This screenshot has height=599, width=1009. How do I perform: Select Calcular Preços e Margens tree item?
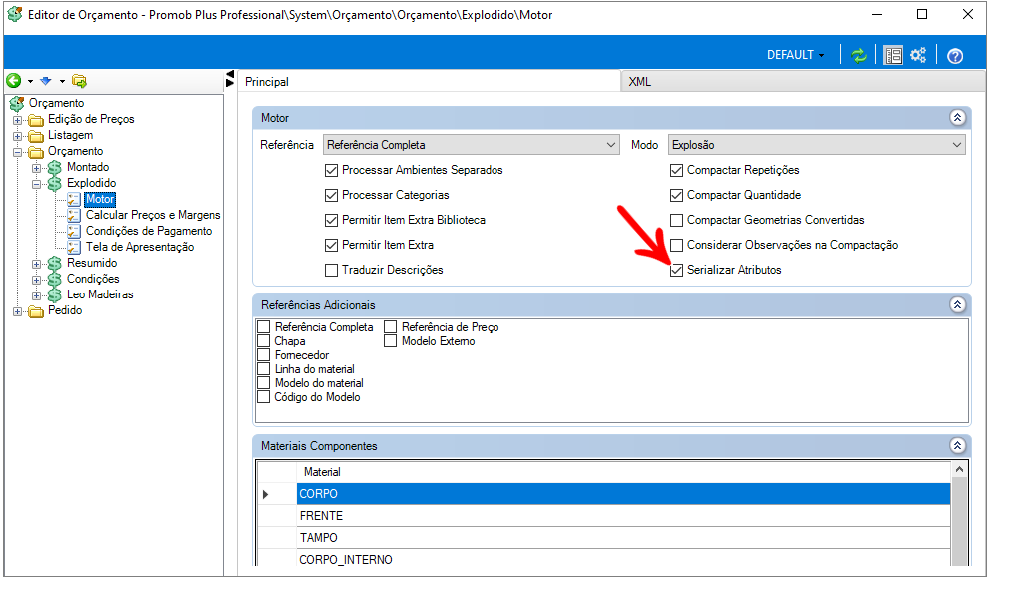coord(153,216)
